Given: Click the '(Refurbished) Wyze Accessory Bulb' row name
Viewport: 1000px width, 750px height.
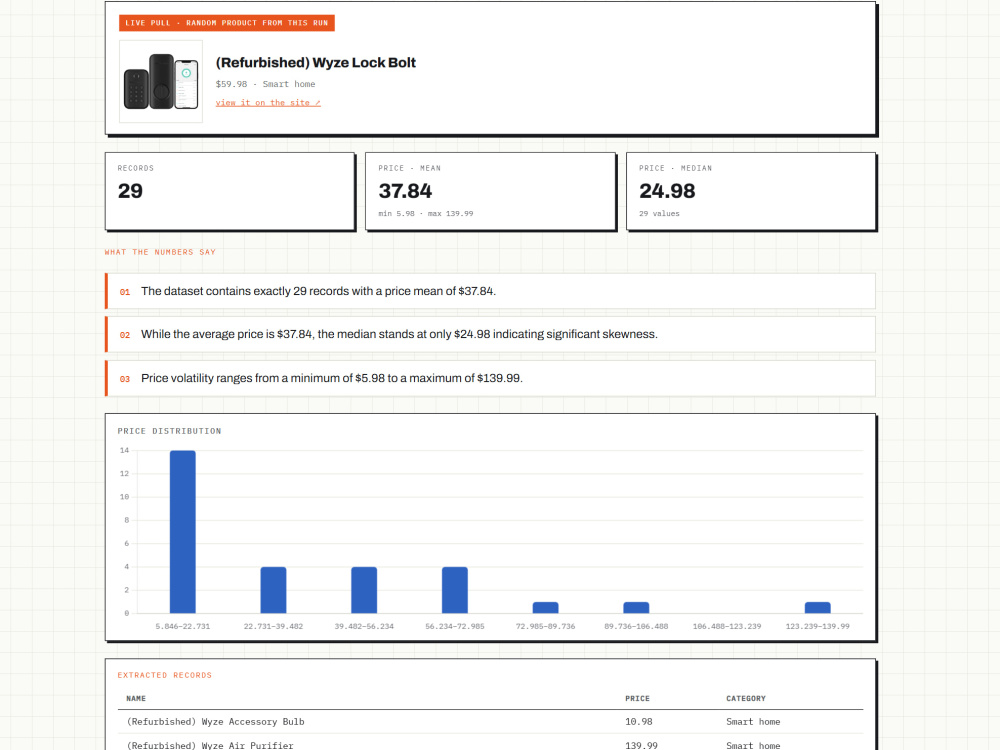Looking at the screenshot, I should pyautogui.click(x=216, y=722).
